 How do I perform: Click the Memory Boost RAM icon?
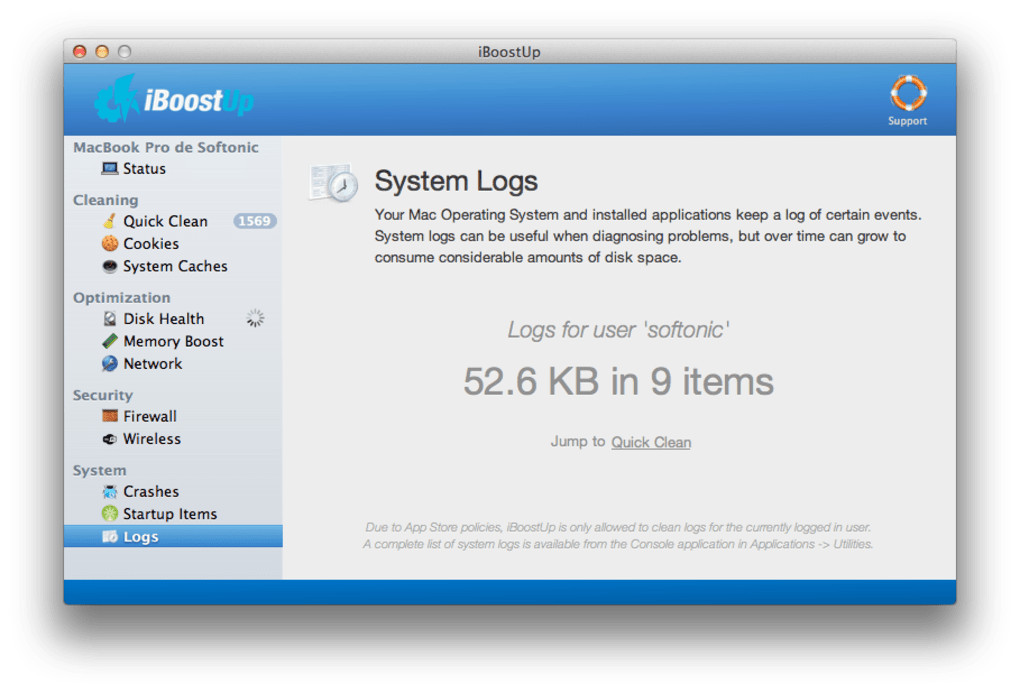pyautogui.click(x=110, y=341)
